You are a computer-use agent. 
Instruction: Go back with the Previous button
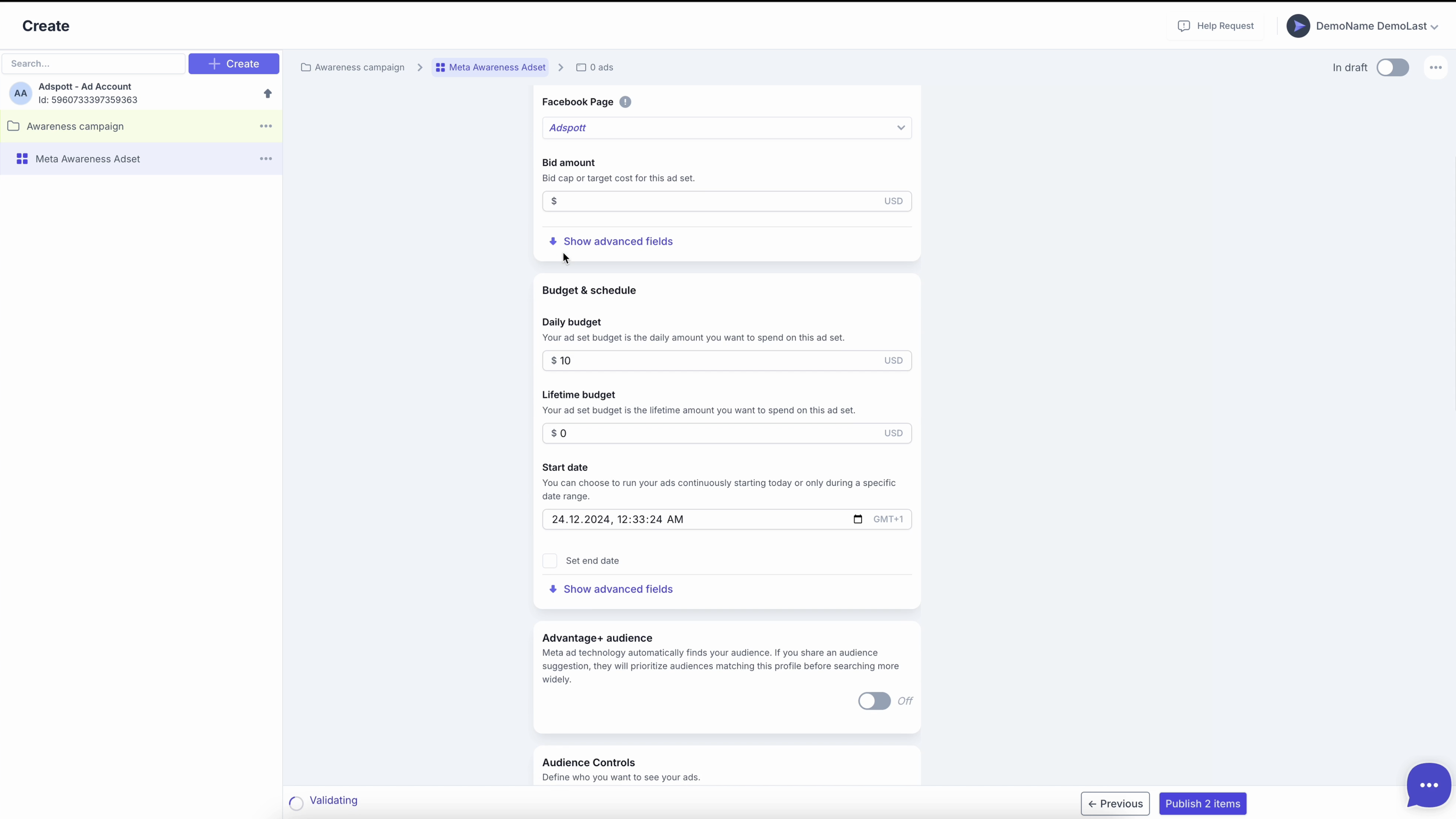coord(1115,804)
